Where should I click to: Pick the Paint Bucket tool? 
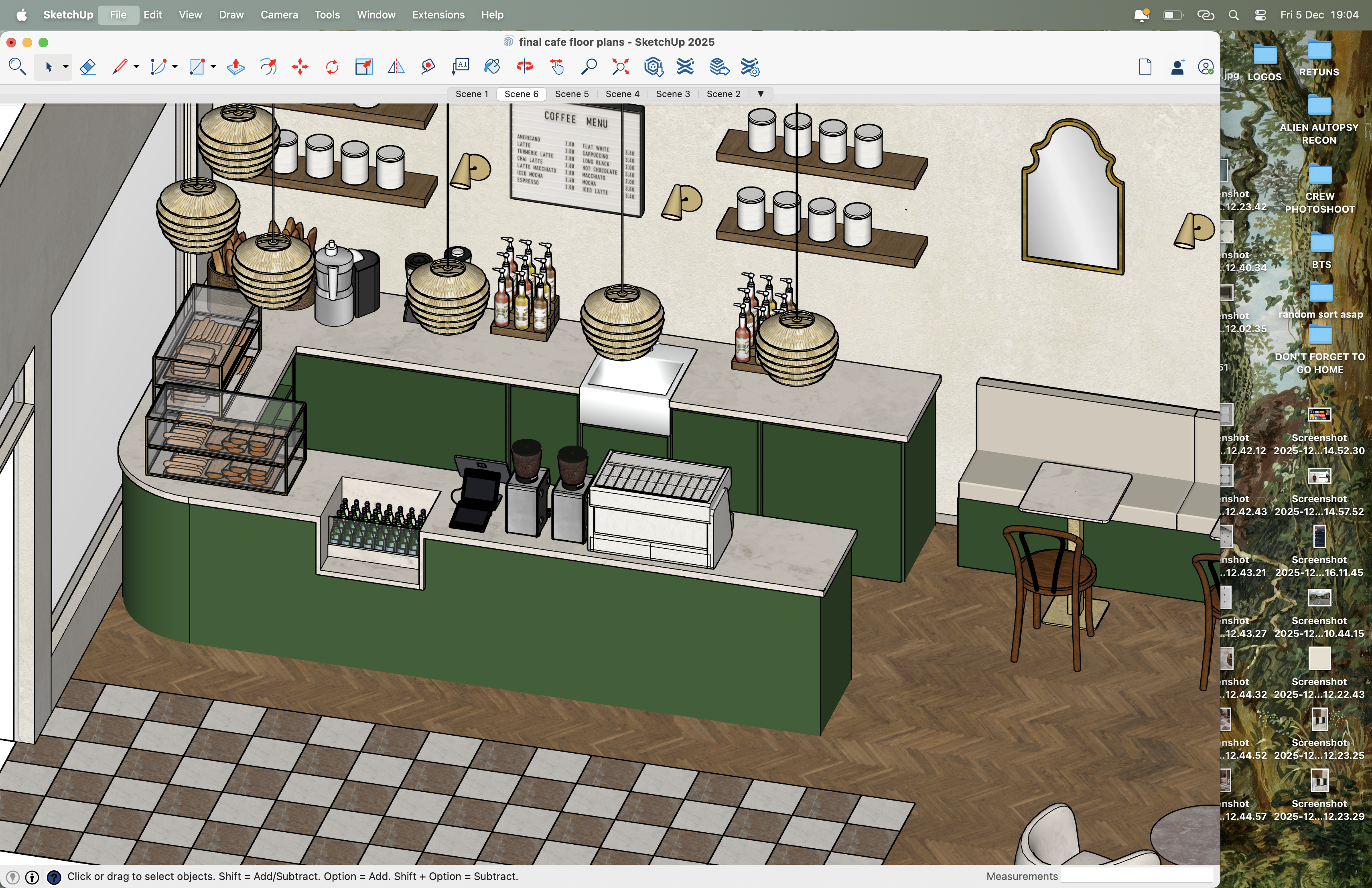tap(492, 67)
